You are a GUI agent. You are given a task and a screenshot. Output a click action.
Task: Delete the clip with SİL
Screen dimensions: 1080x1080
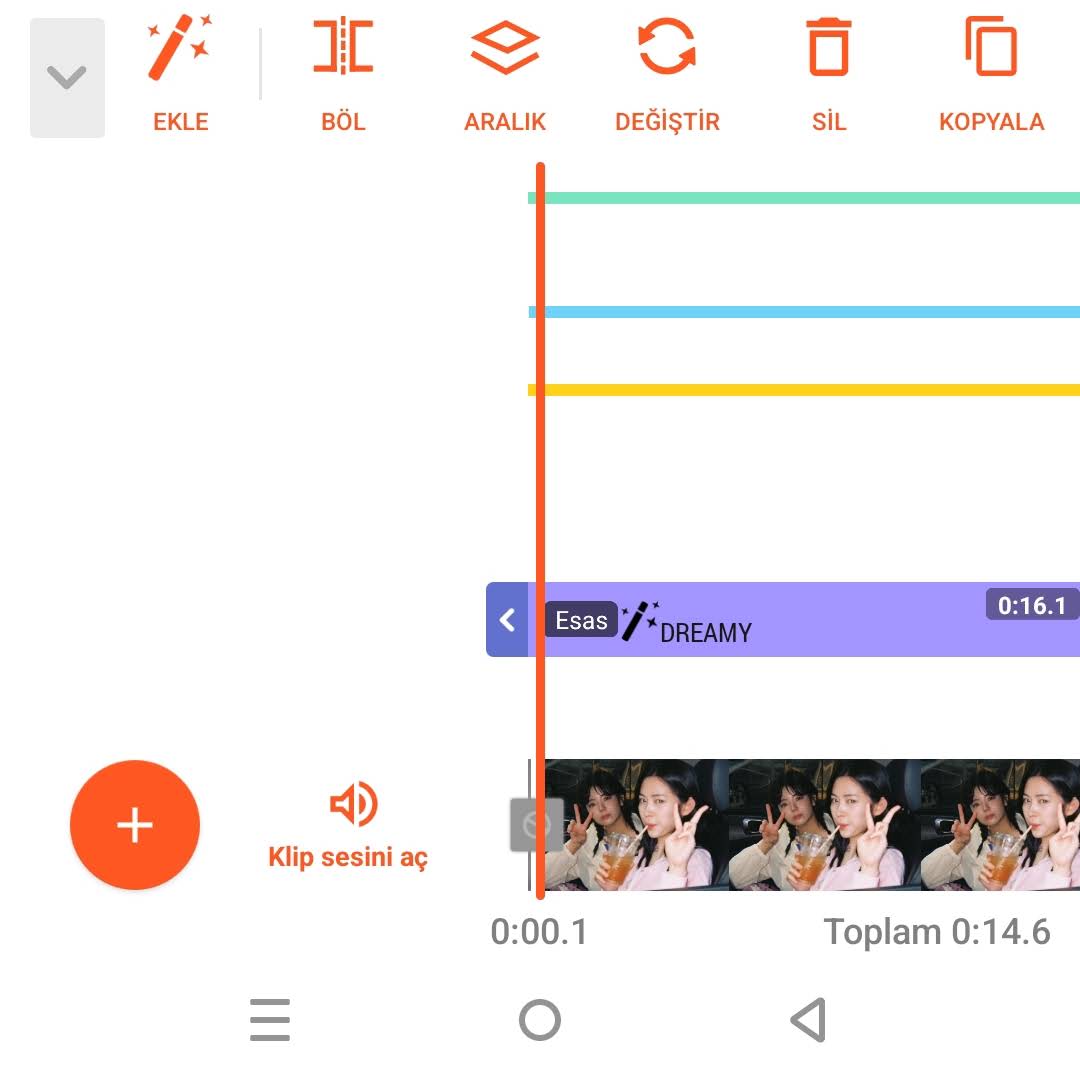click(x=829, y=74)
